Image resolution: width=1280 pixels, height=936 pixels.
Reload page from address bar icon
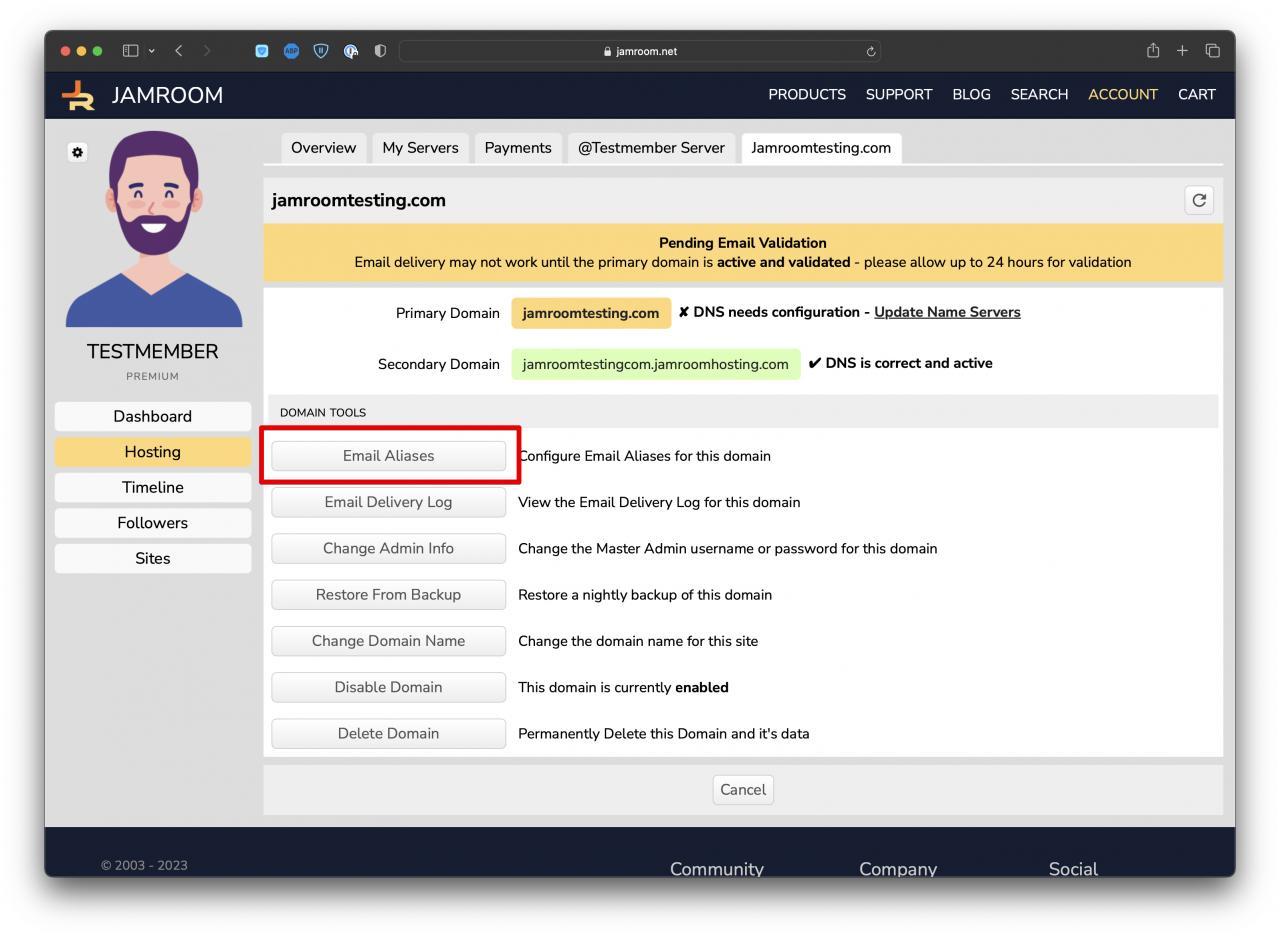coord(871,52)
